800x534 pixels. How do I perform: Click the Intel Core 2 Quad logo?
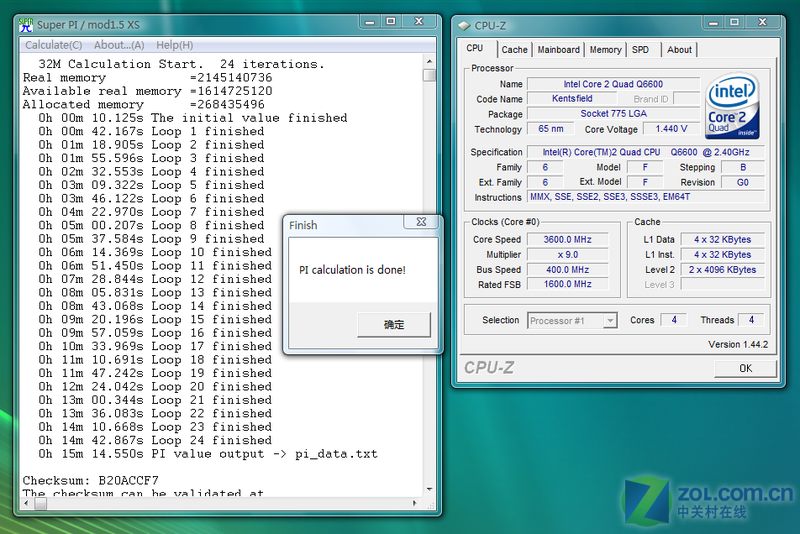[732, 107]
